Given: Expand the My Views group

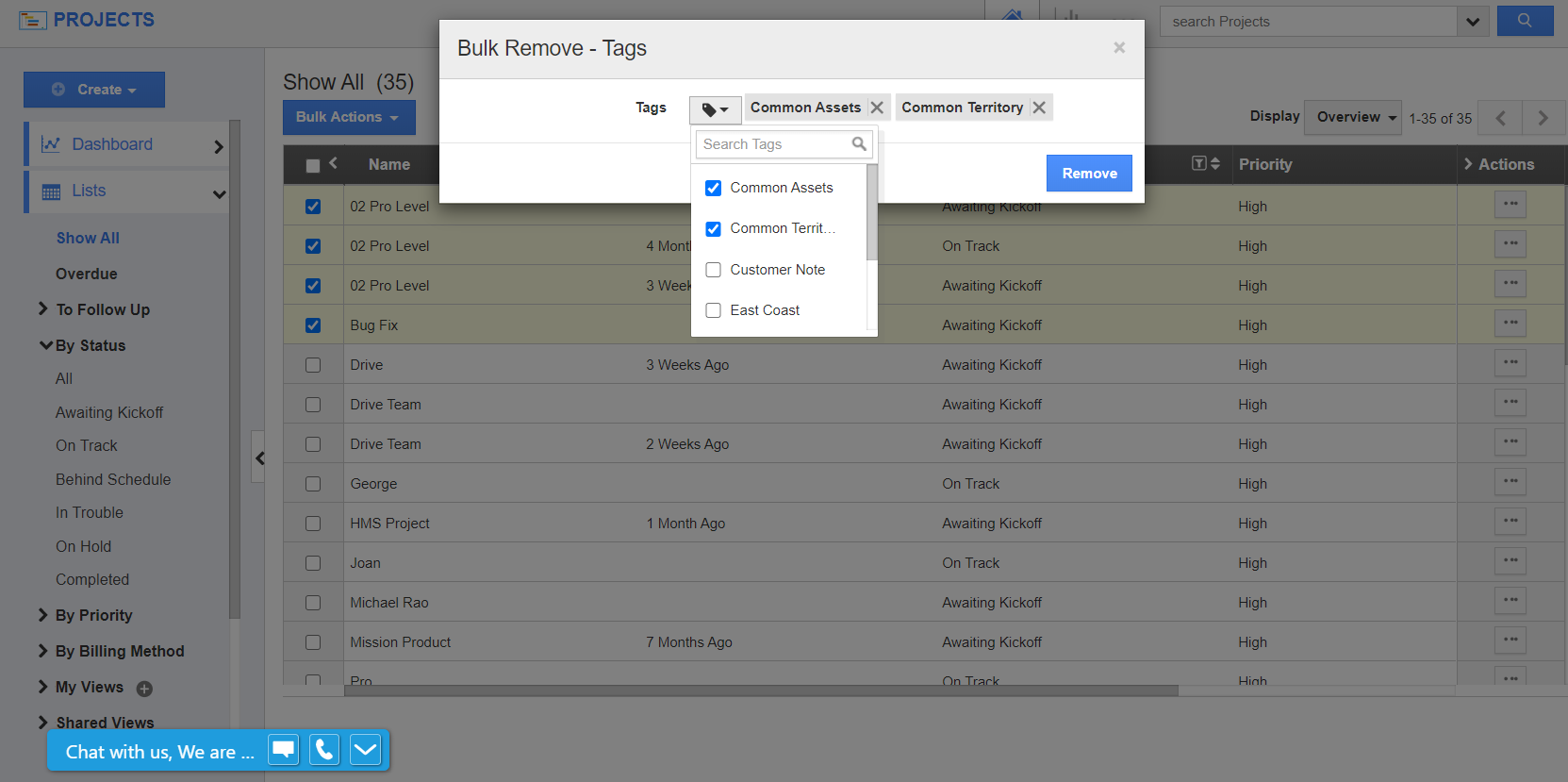Looking at the screenshot, I should 43,687.
